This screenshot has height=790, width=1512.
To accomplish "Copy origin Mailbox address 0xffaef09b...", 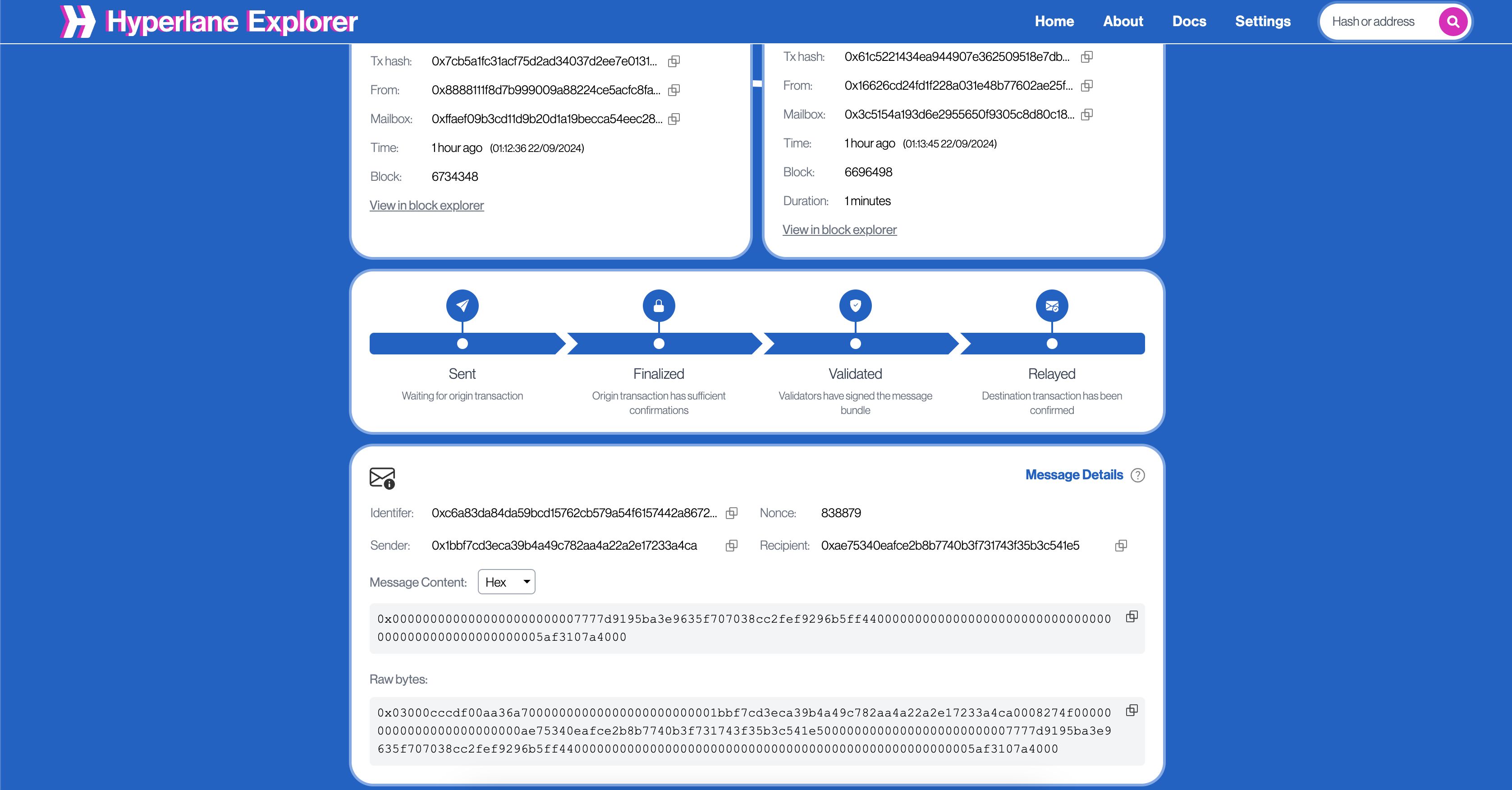I will point(674,119).
